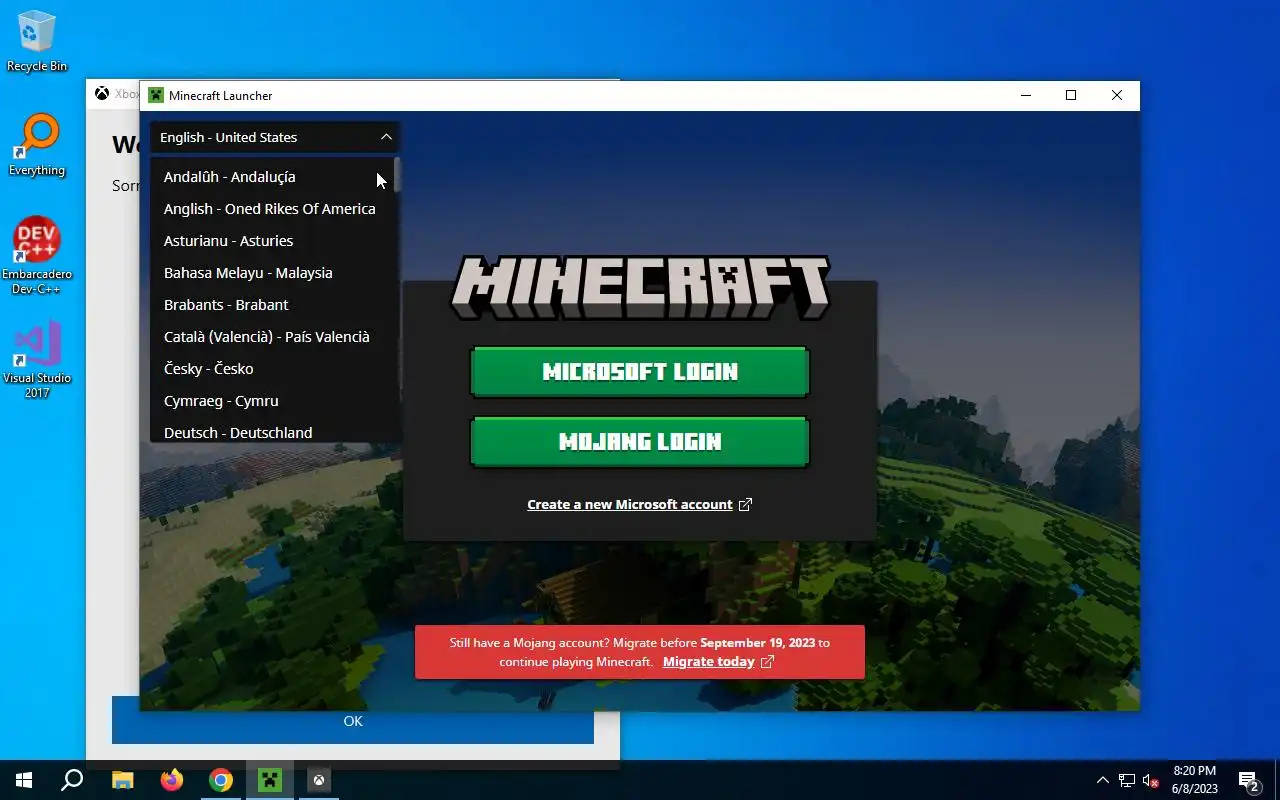Select Embarcadero Dev-C++ desktop shortcut
This screenshot has height=800, width=1280.
37,255
